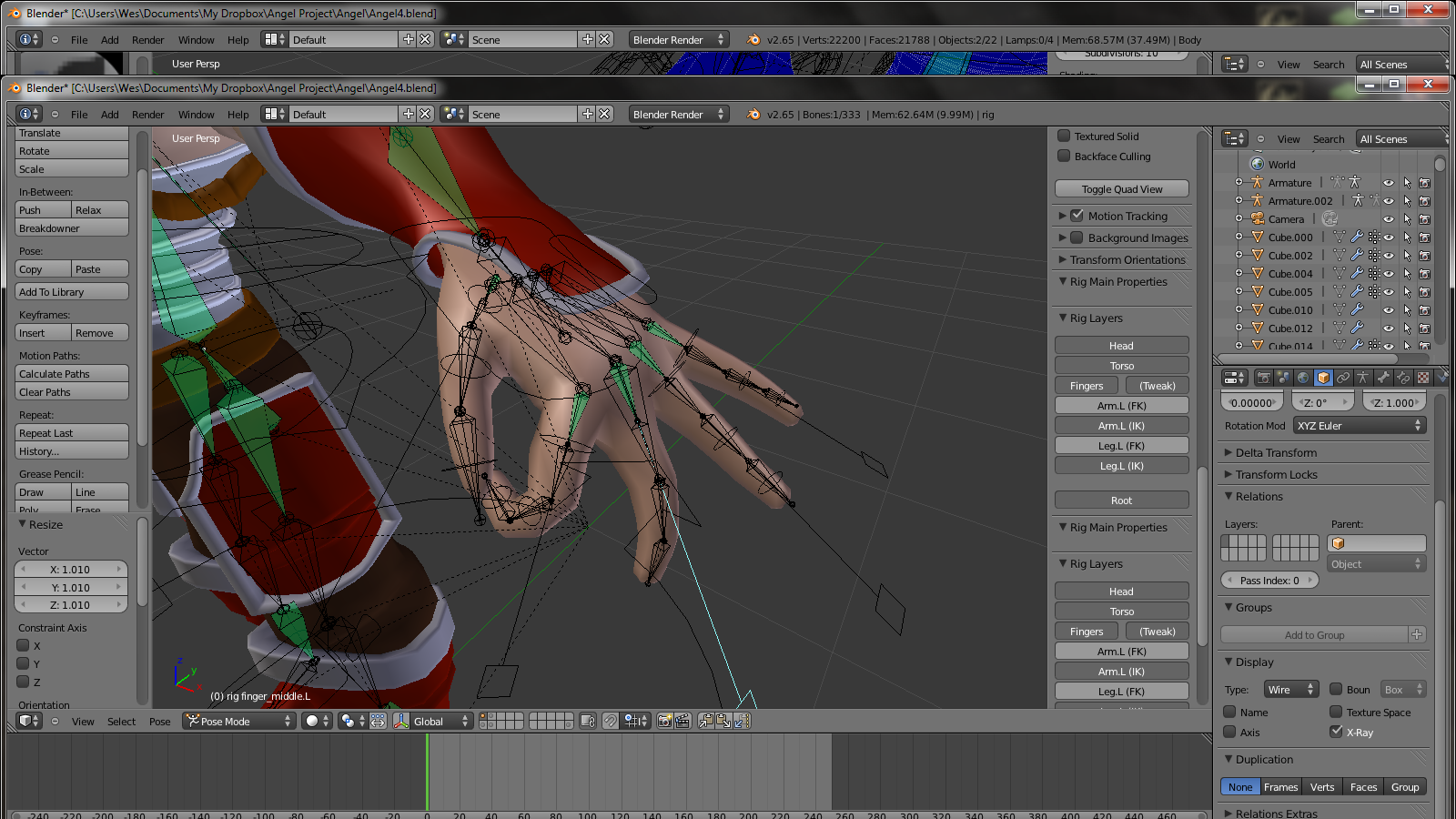Enable Backface Culling checkbox
Image resolution: width=1456 pixels, height=819 pixels.
pyautogui.click(x=1064, y=156)
